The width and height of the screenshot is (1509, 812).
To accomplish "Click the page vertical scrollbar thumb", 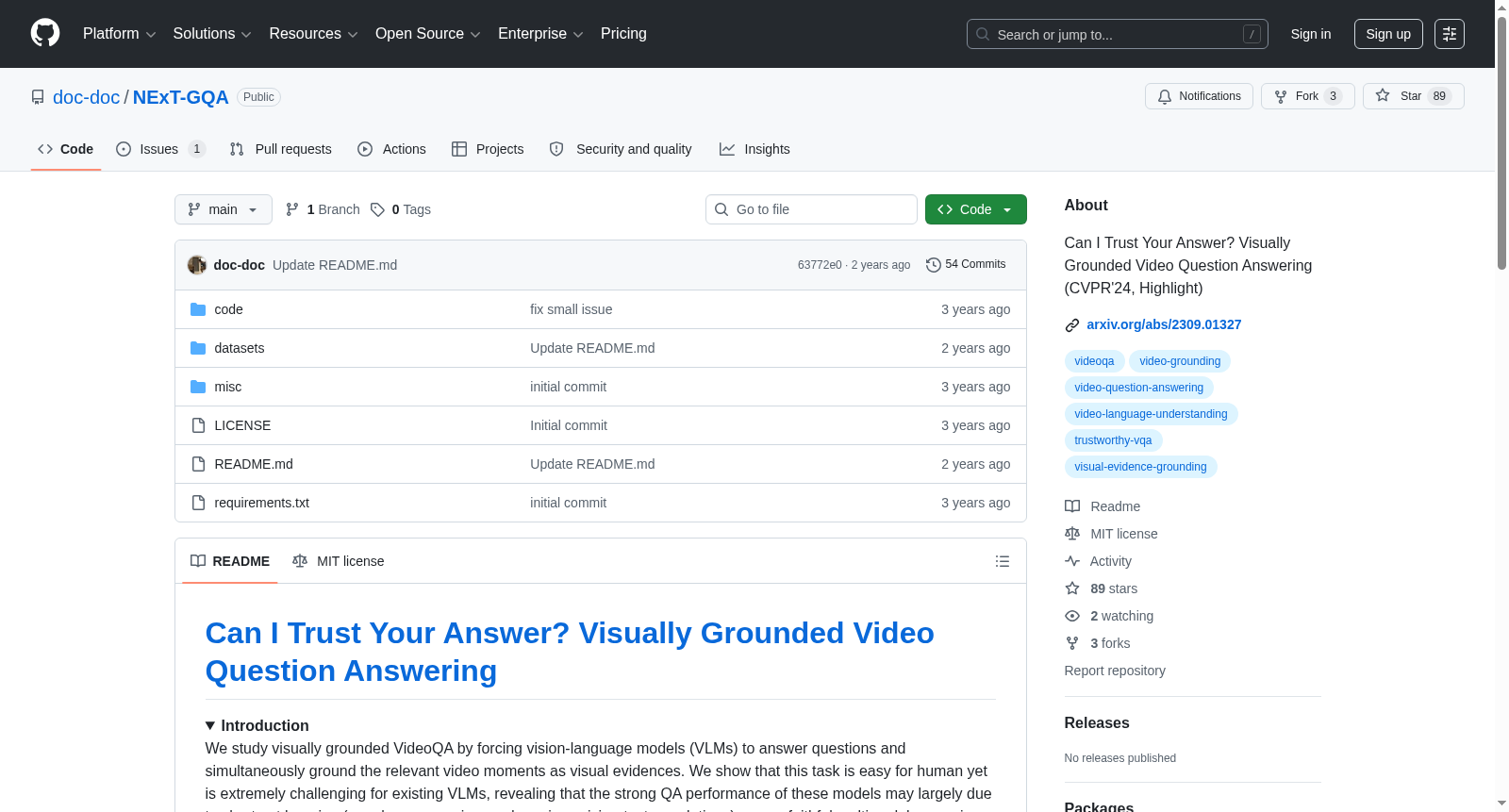I will coord(1501,141).
